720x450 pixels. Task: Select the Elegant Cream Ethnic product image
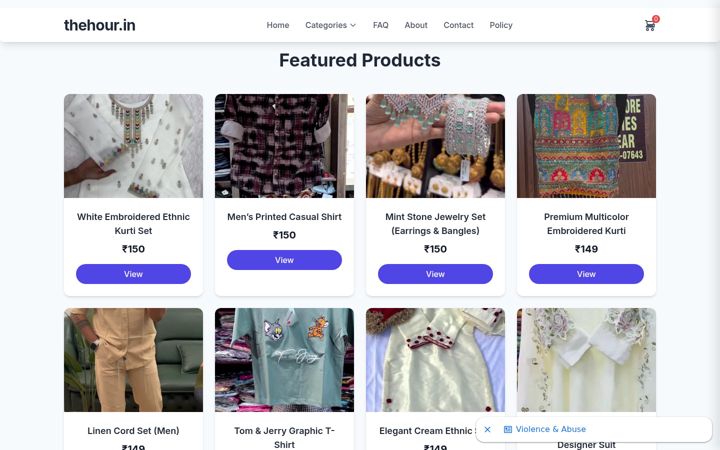(435, 360)
